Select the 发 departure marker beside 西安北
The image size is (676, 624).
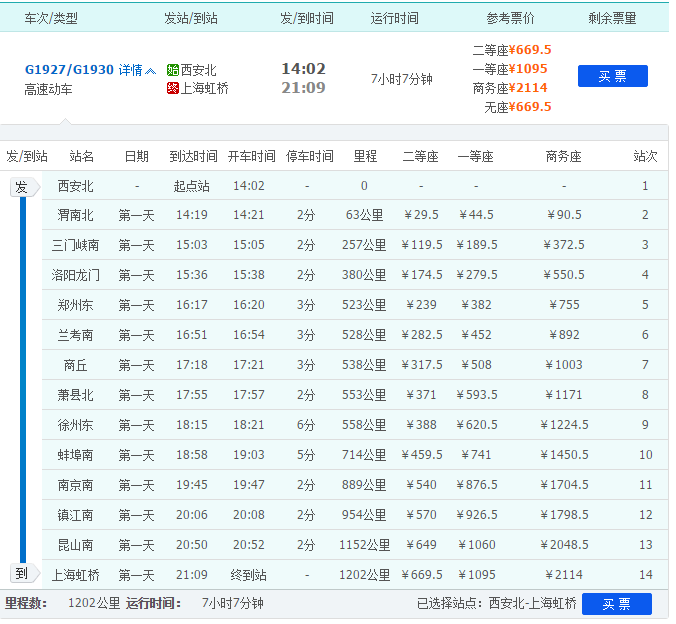pyautogui.click(x=24, y=187)
